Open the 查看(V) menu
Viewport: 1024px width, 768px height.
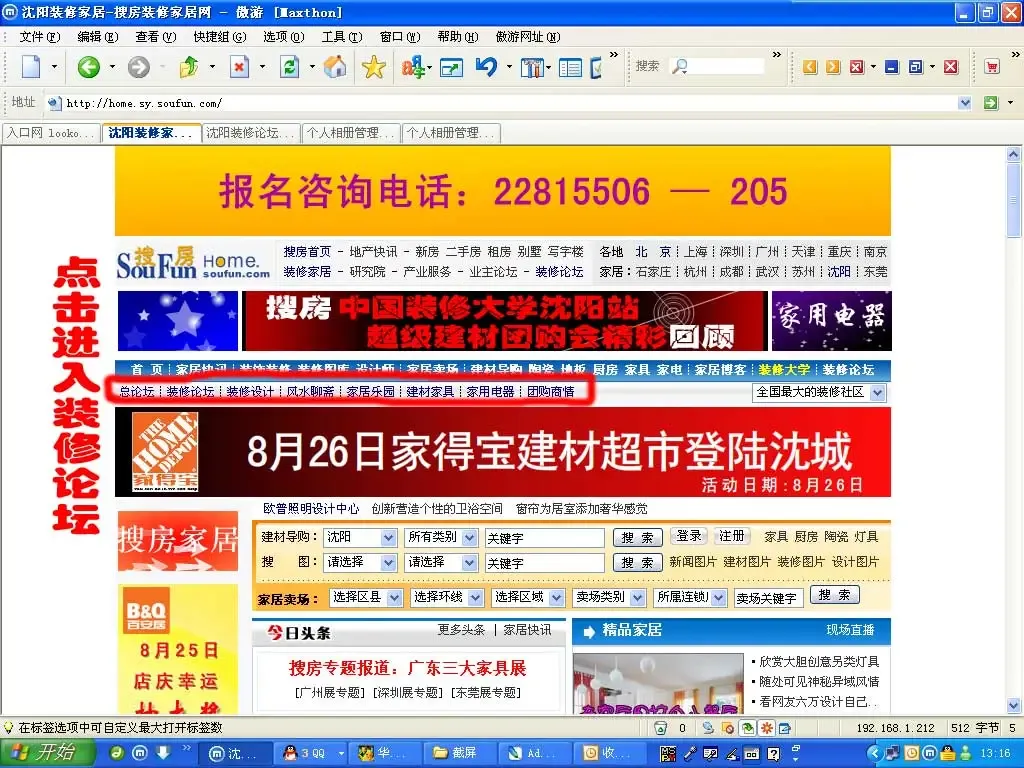tap(156, 37)
